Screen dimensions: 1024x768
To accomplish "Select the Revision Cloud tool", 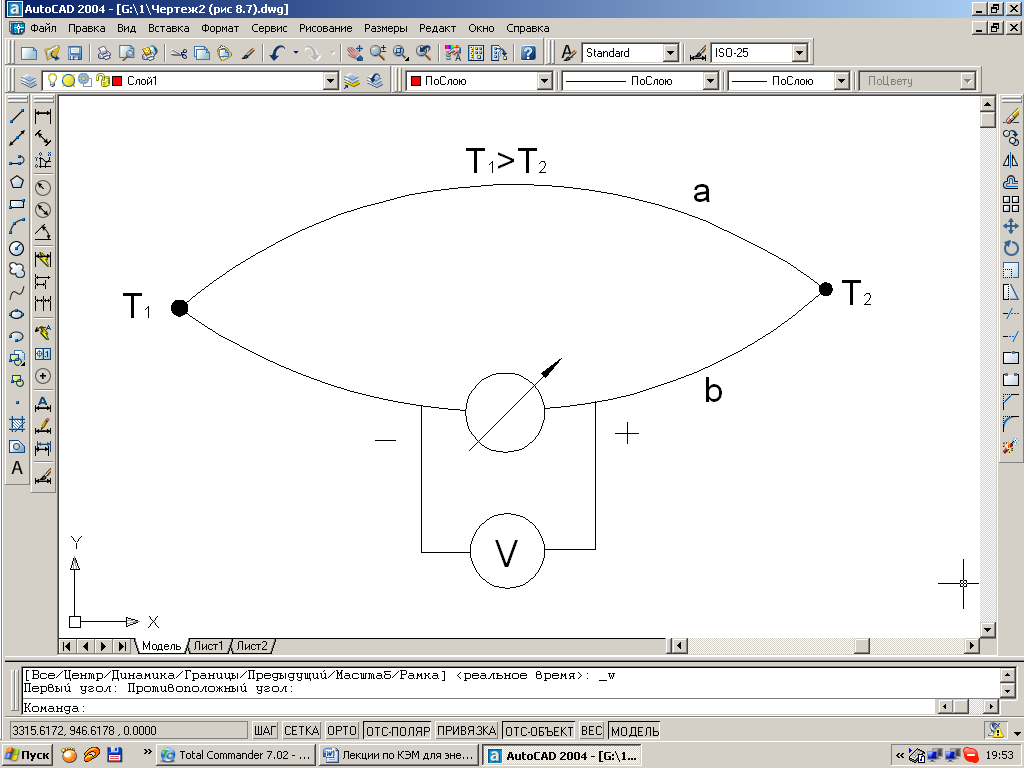I will click(x=17, y=270).
